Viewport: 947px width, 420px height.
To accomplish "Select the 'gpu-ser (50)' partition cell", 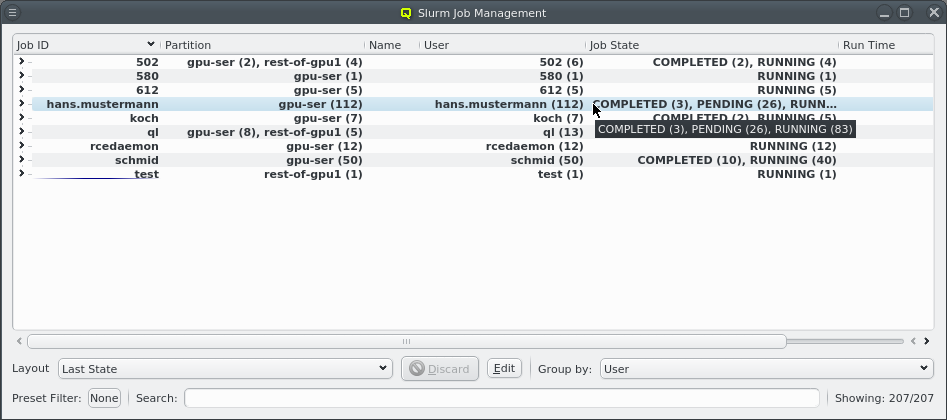I will (324, 160).
